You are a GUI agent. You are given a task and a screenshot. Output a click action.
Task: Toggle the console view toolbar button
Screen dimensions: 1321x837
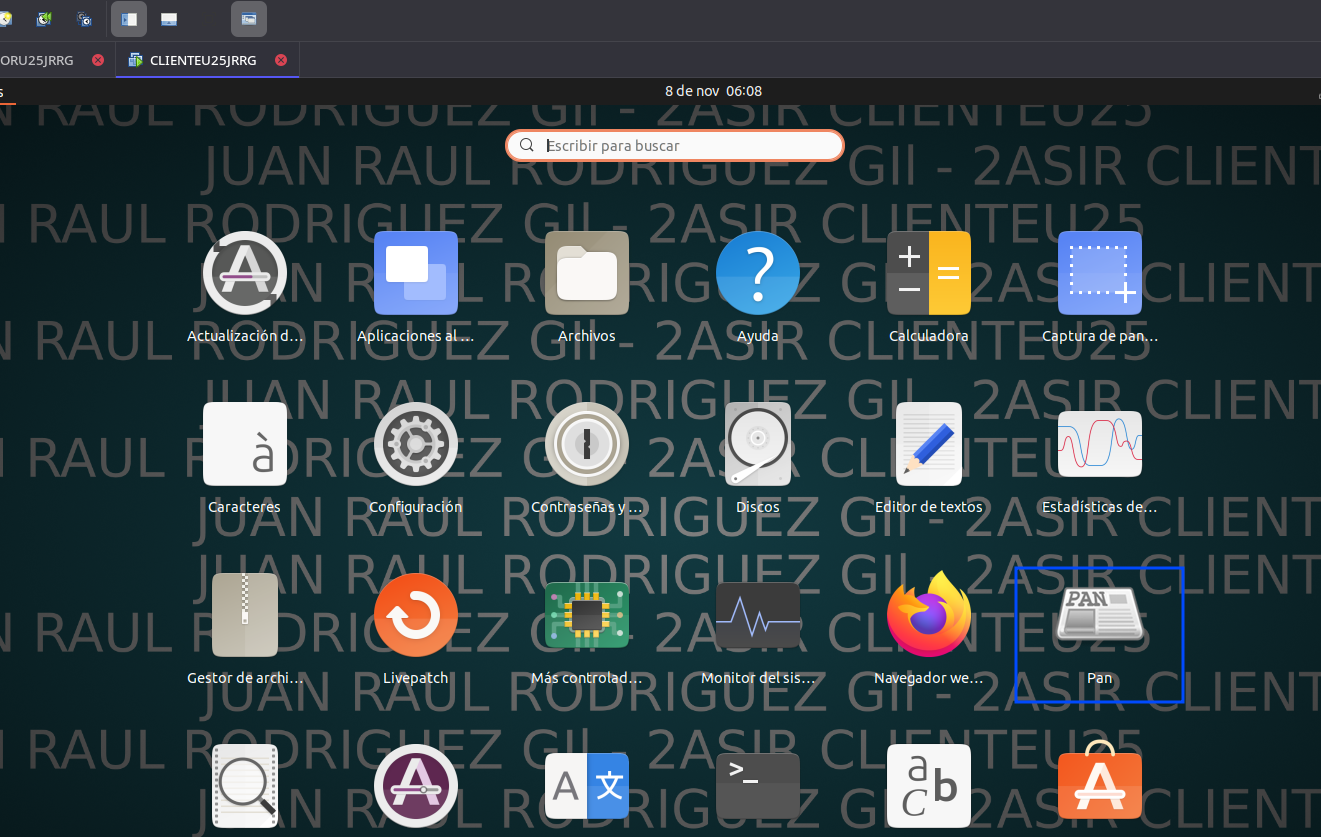pos(249,18)
